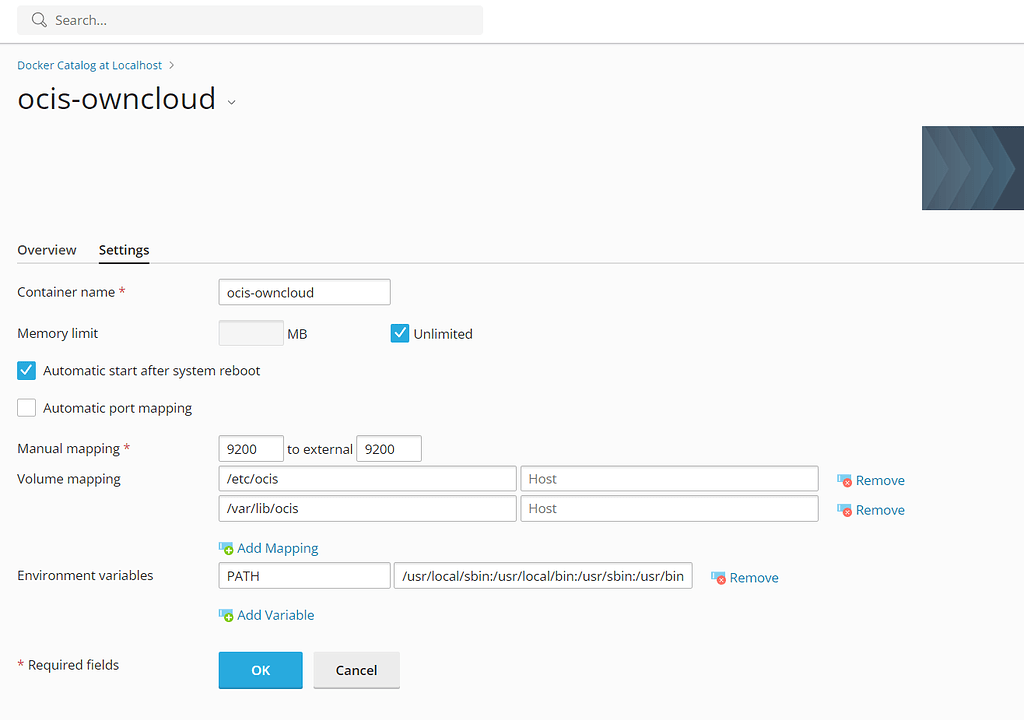The image size is (1024, 720).
Task: Open Docker Catalog at Localhost breadcrumb
Action: tap(90, 64)
